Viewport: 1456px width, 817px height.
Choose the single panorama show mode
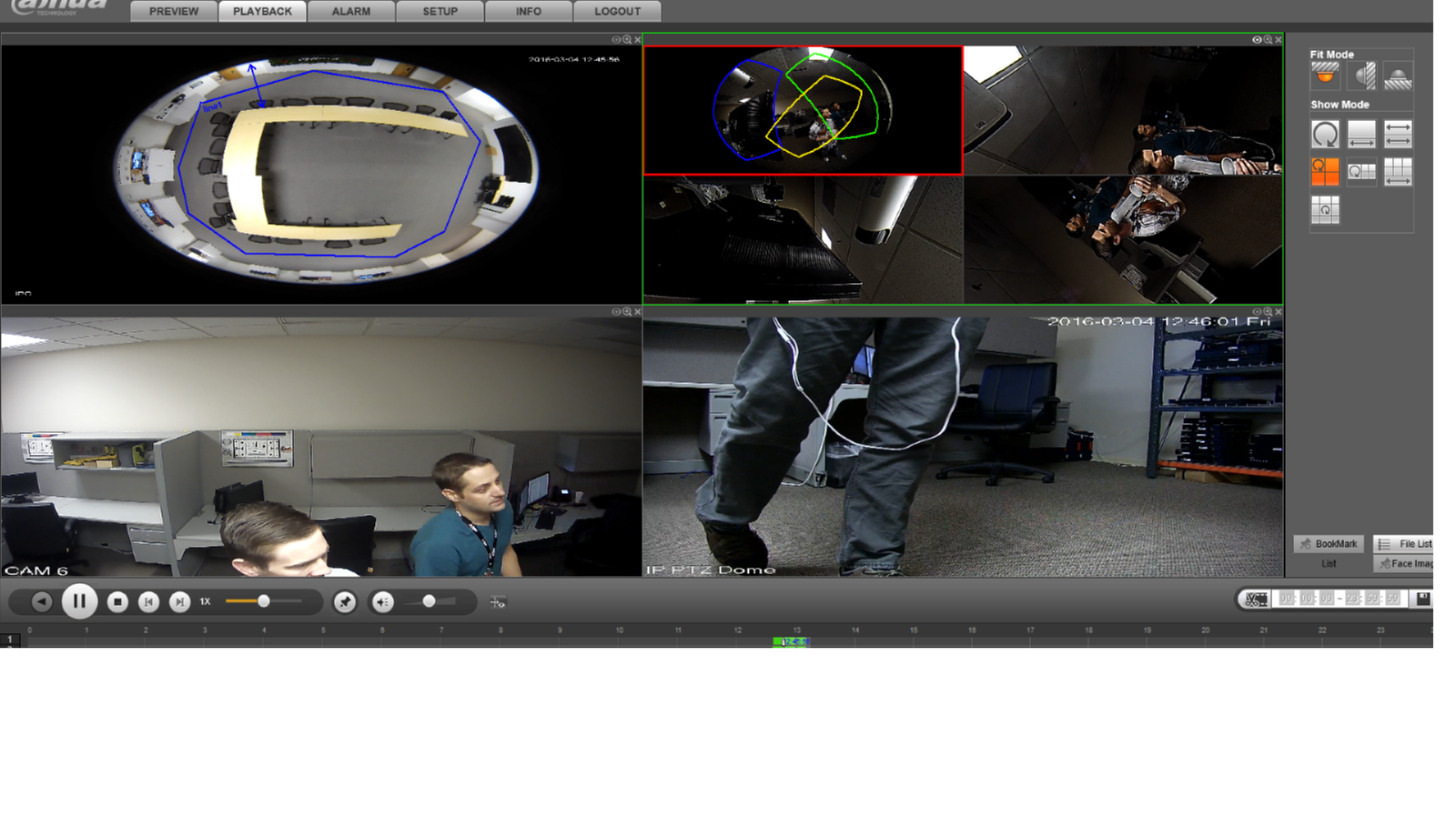coord(1362,135)
